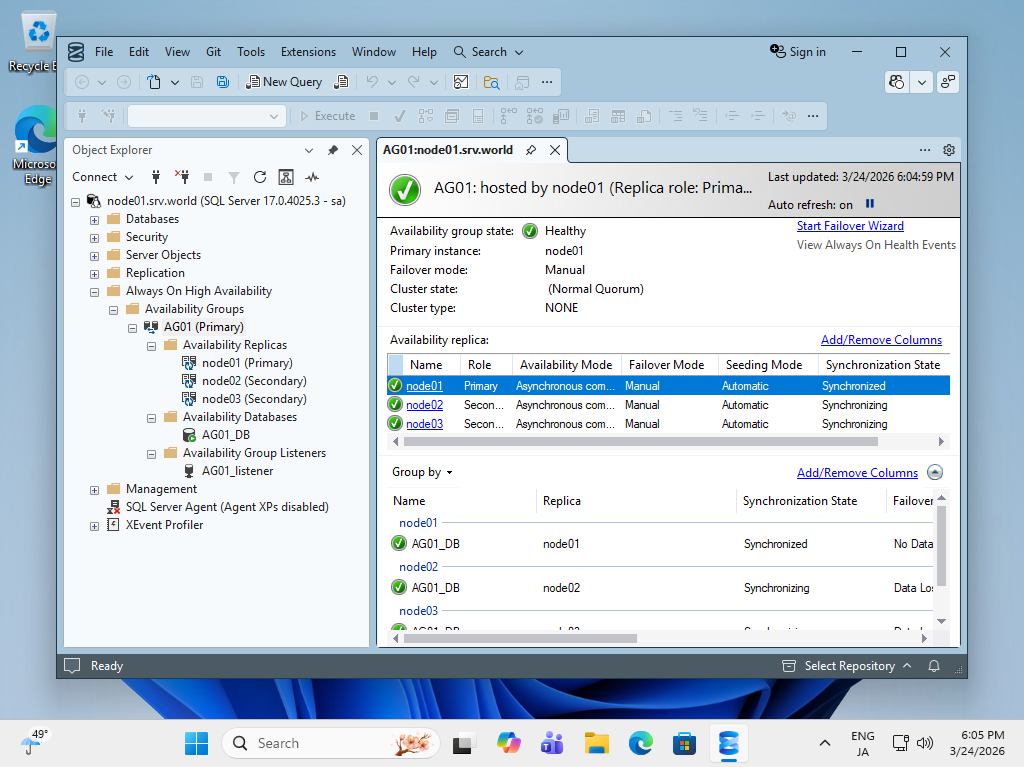
Task: Expand the Databases folder
Action: [x=95, y=220]
